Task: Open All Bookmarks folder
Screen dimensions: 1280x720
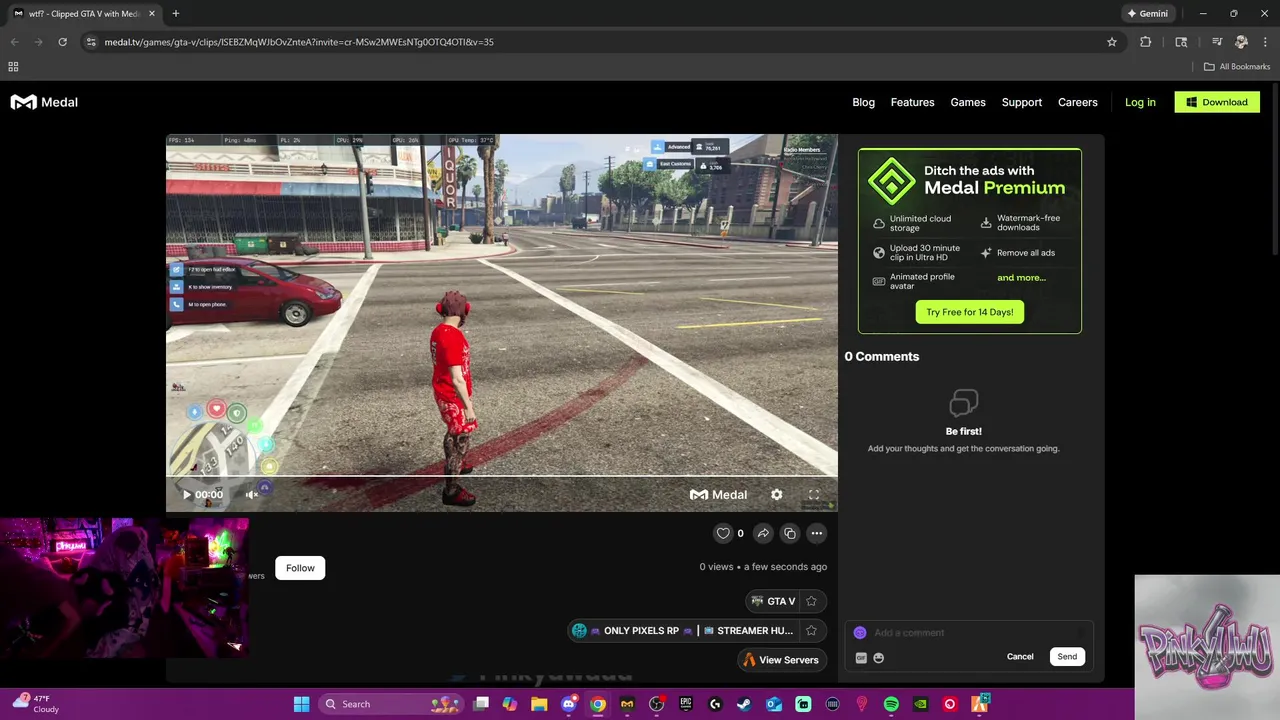Action: coord(1237,67)
